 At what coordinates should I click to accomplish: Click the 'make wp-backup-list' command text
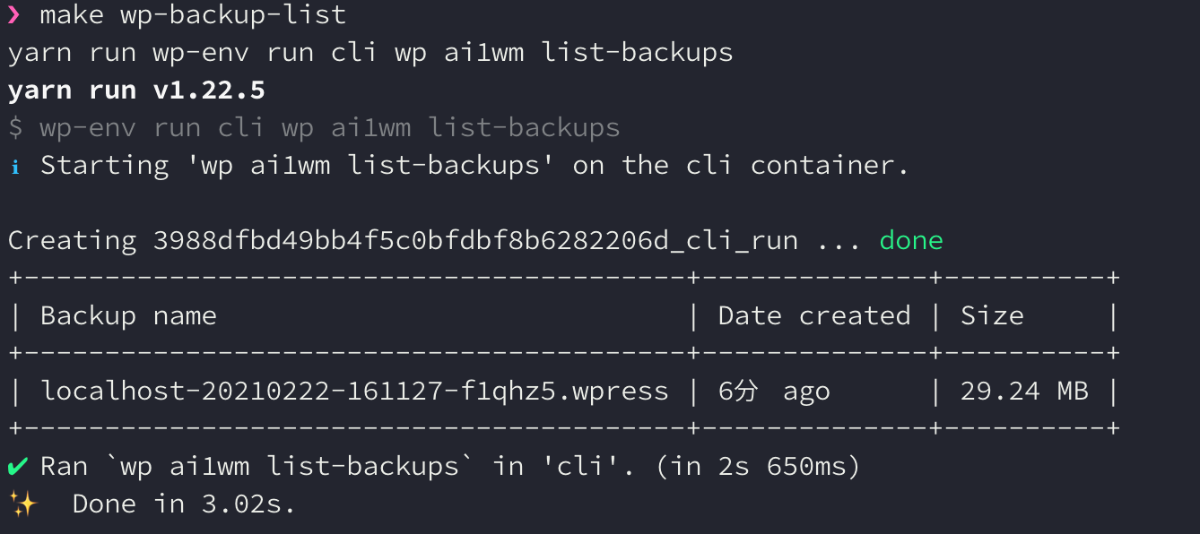point(193,15)
